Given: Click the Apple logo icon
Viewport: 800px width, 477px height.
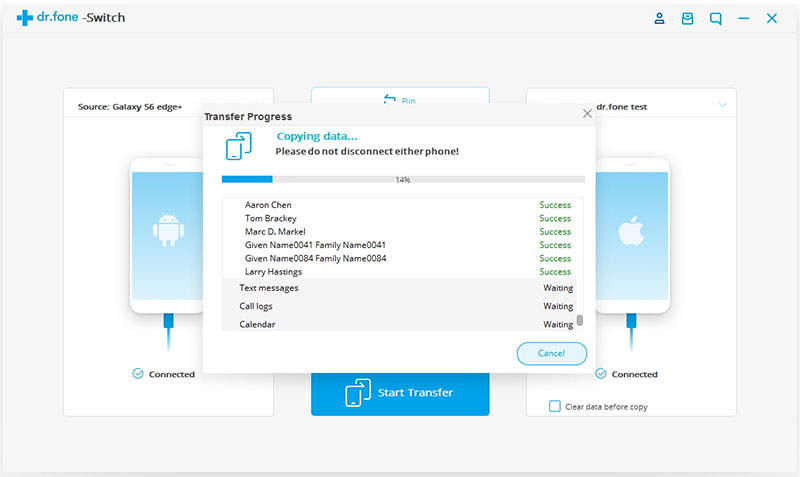Looking at the screenshot, I should pyautogui.click(x=631, y=231).
